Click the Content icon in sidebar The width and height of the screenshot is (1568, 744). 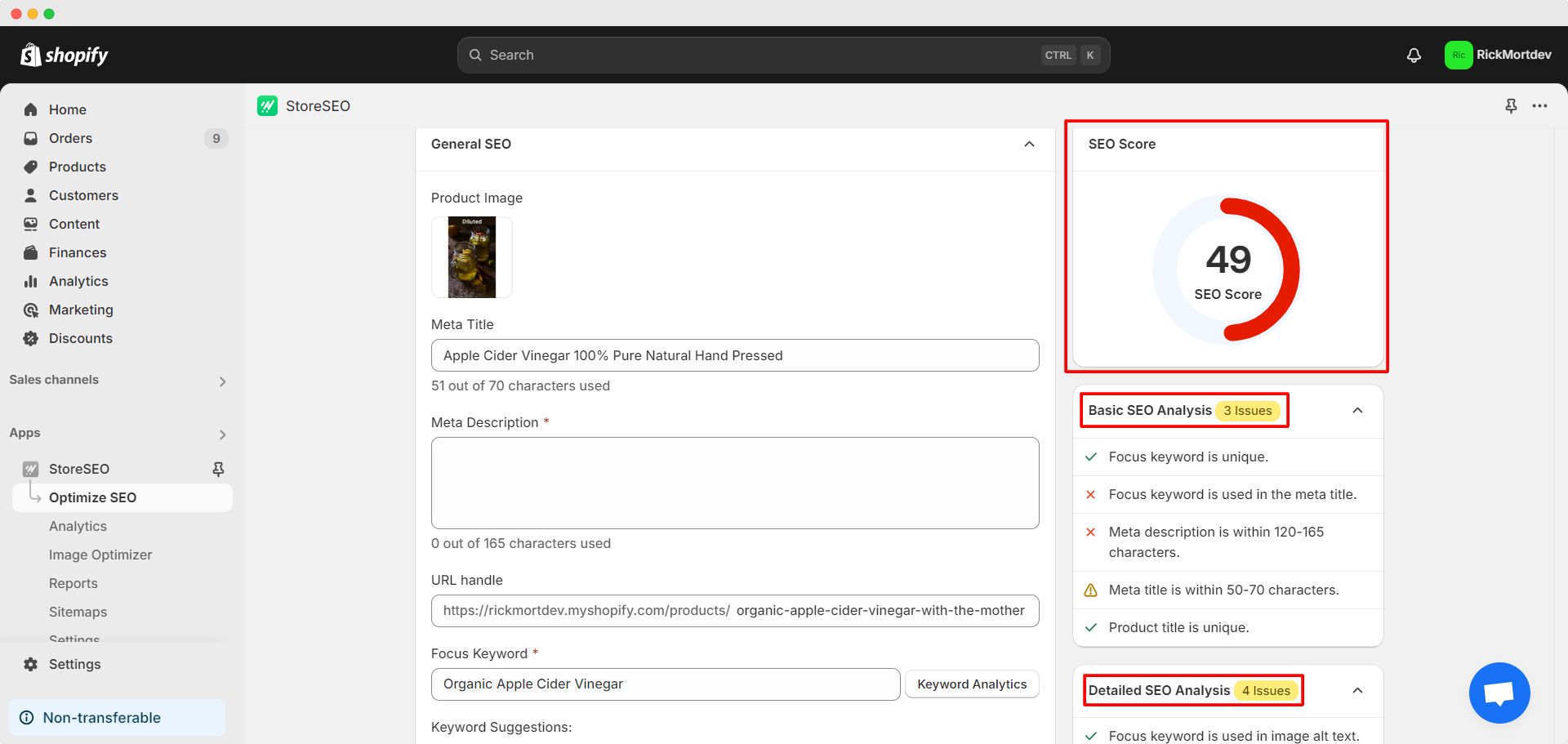coord(31,224)
